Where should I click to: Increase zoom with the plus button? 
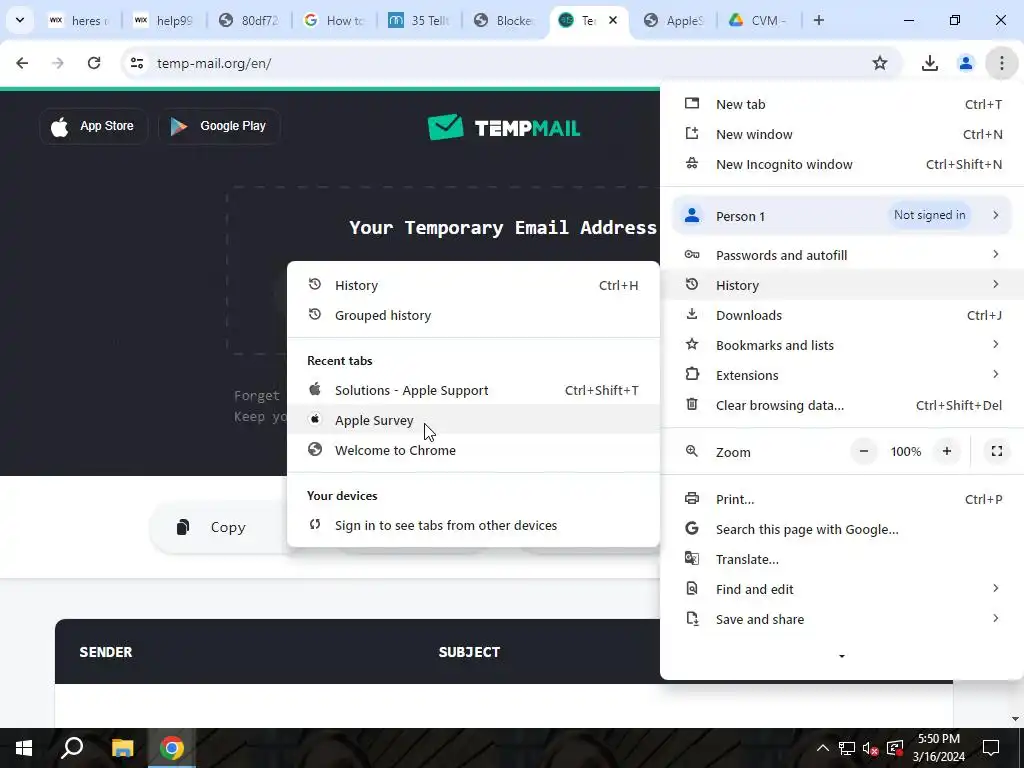click(946, 451)
